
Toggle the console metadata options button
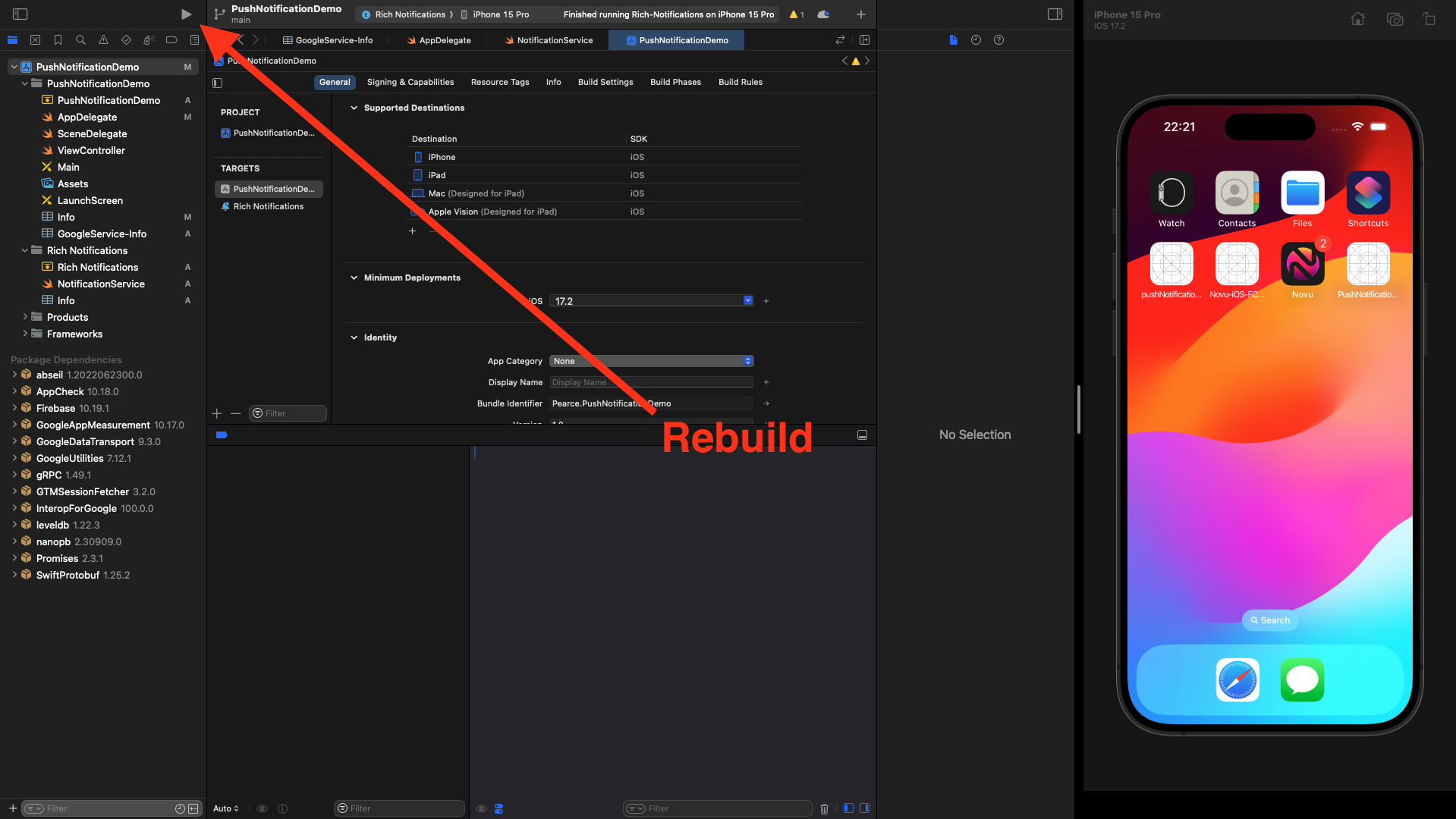click(499, 808)
